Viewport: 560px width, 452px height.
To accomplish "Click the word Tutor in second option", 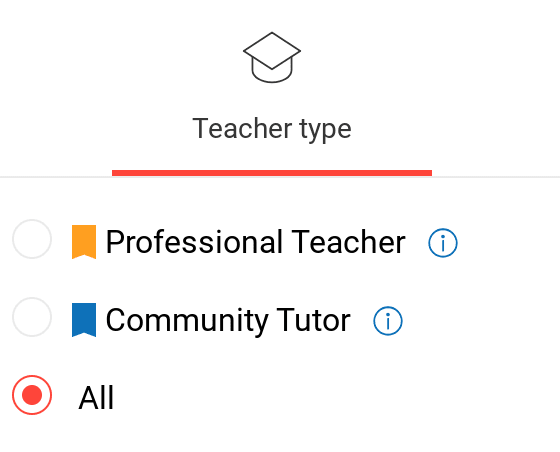I will click(314, 320).
